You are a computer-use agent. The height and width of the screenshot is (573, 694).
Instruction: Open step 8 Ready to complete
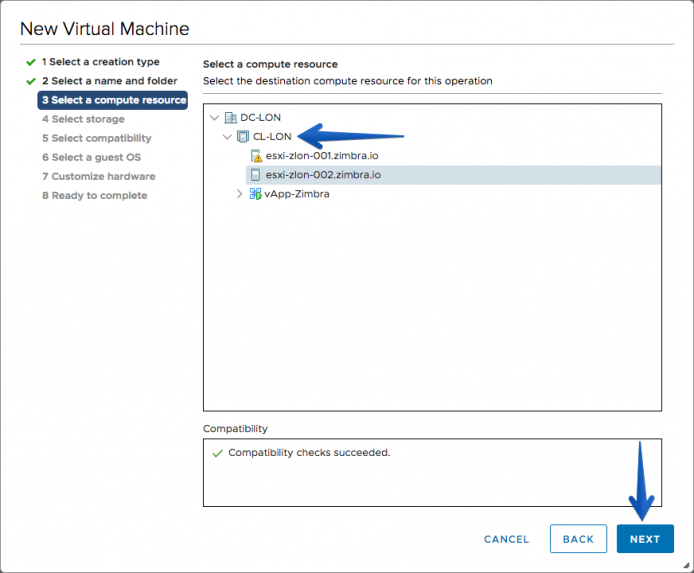coord(94,196)
